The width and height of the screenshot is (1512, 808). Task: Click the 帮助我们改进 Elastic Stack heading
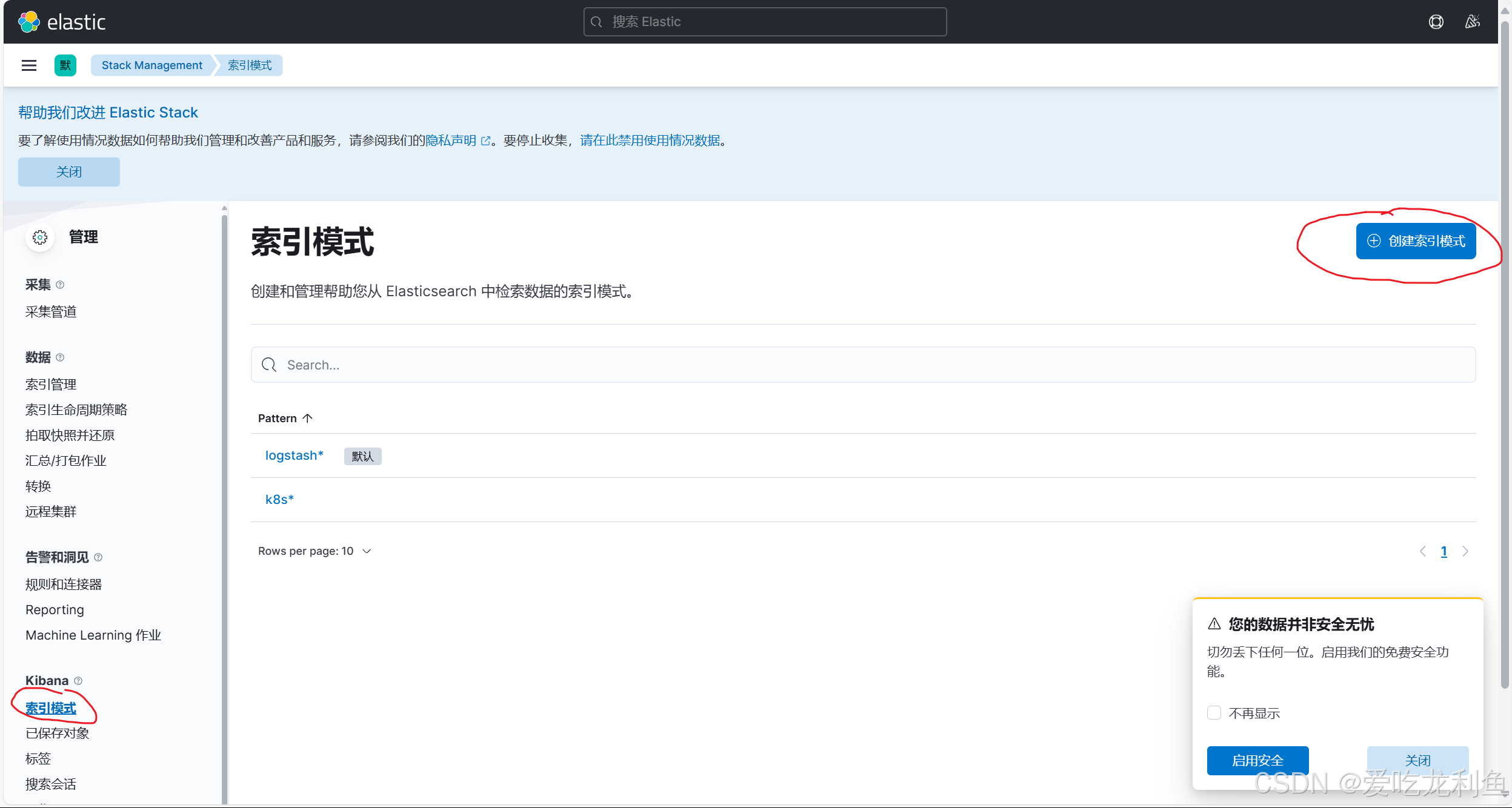108,113
